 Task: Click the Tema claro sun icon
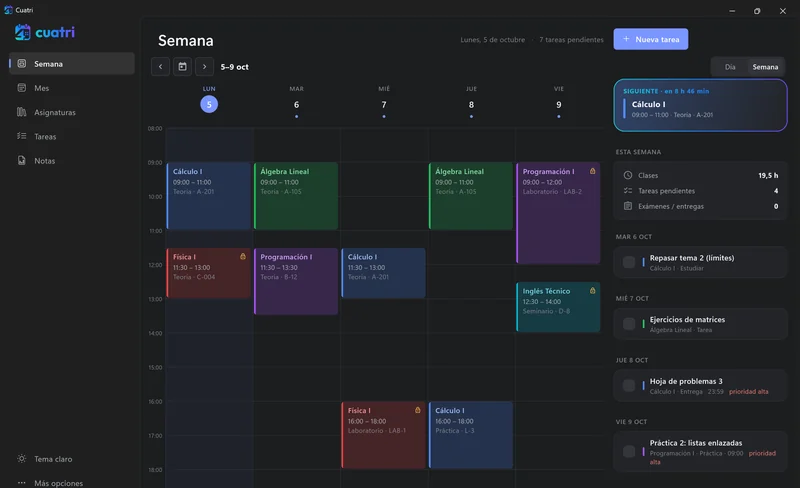point(21,458)
